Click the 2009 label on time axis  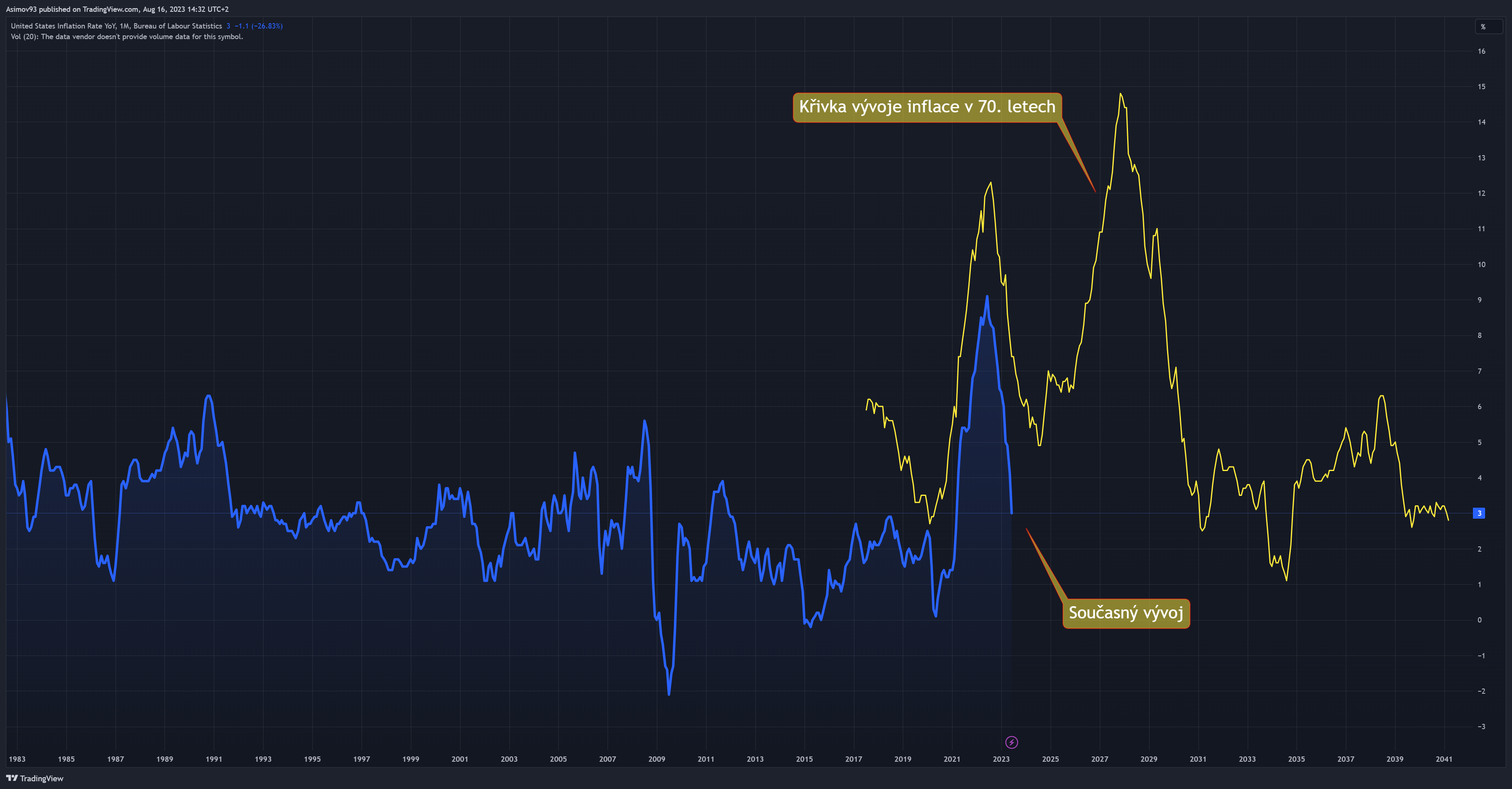click(656, 759)
